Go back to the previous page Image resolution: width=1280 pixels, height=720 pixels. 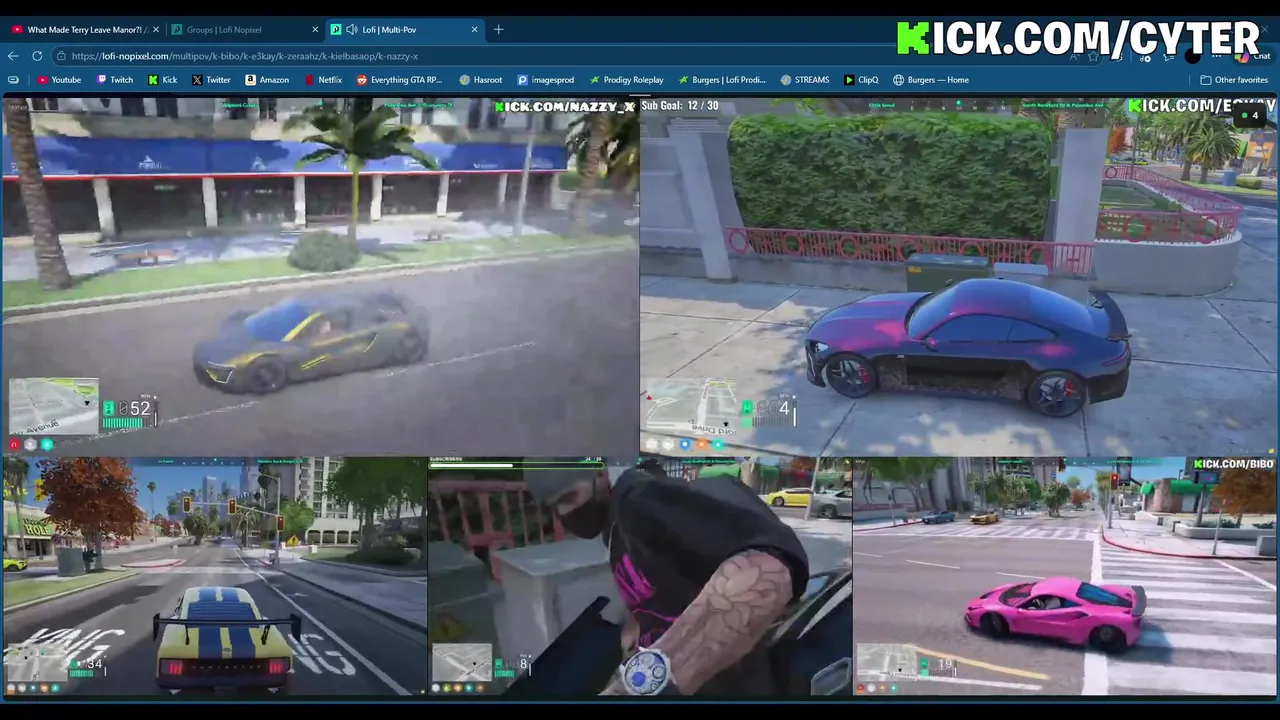point(13,56)
